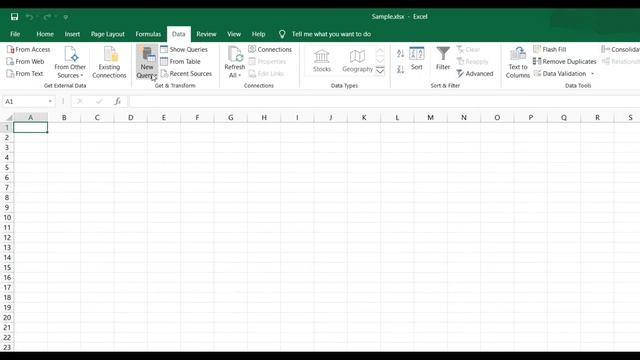Image resolution: width=640 pixels, height=360 pixels.
Task: Convert to Geography data type
Action: tap(357, 61)
